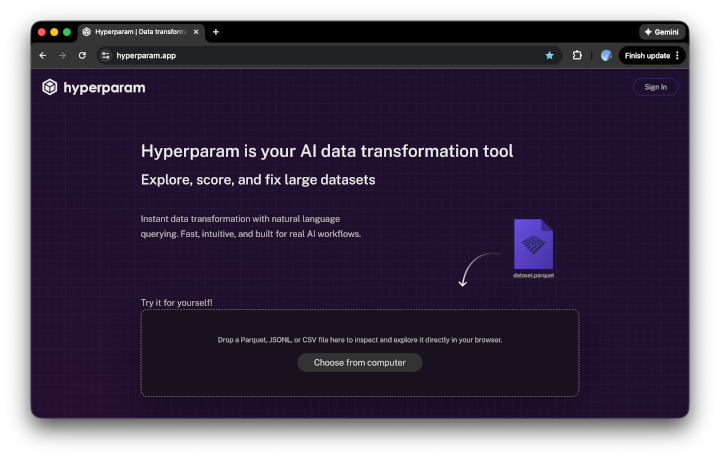
Task: Click the hyperparam cube logo icon
Action: (50, 87)
